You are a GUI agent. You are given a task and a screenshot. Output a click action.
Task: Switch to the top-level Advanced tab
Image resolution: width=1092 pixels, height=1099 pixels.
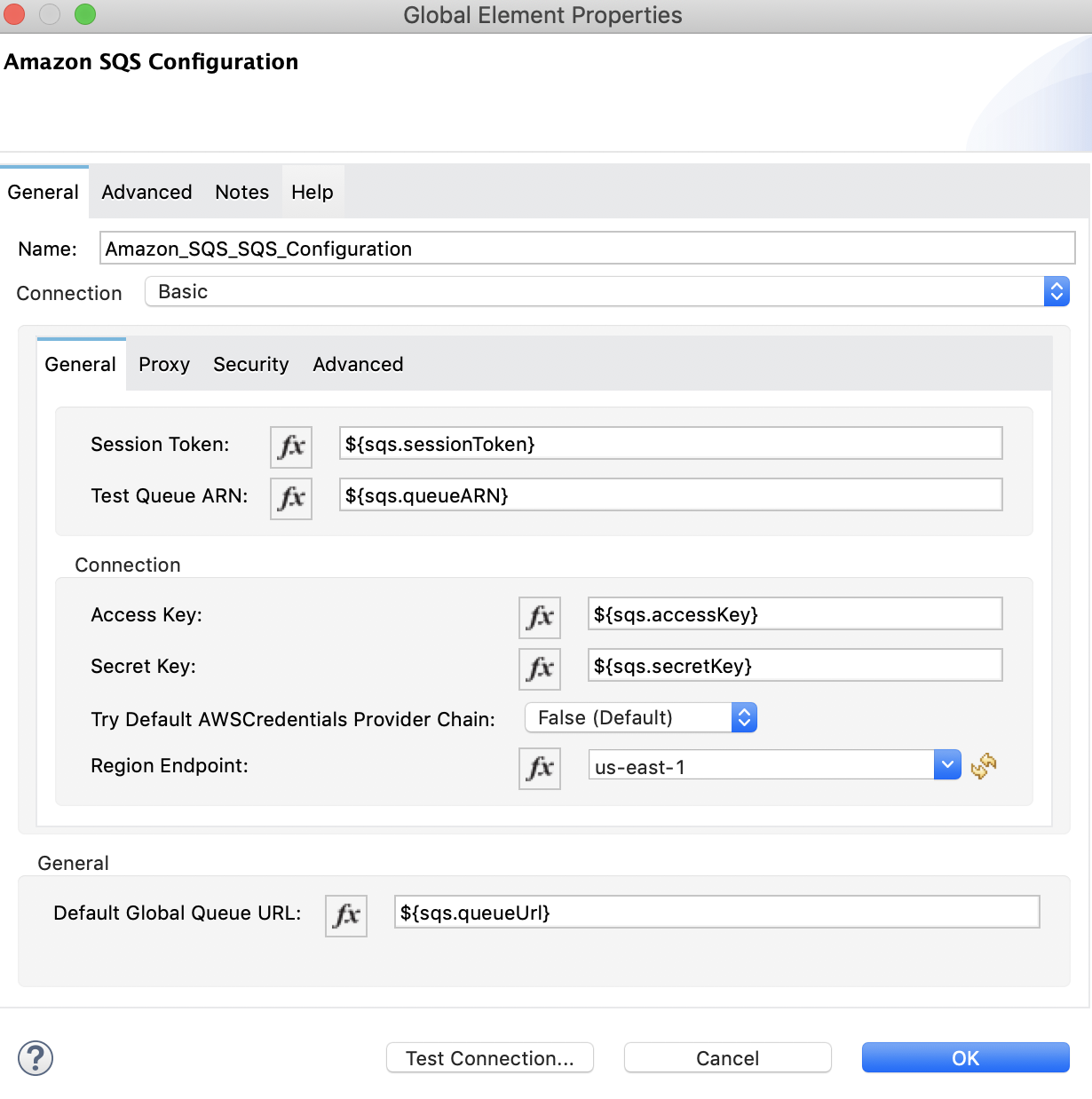146,192
